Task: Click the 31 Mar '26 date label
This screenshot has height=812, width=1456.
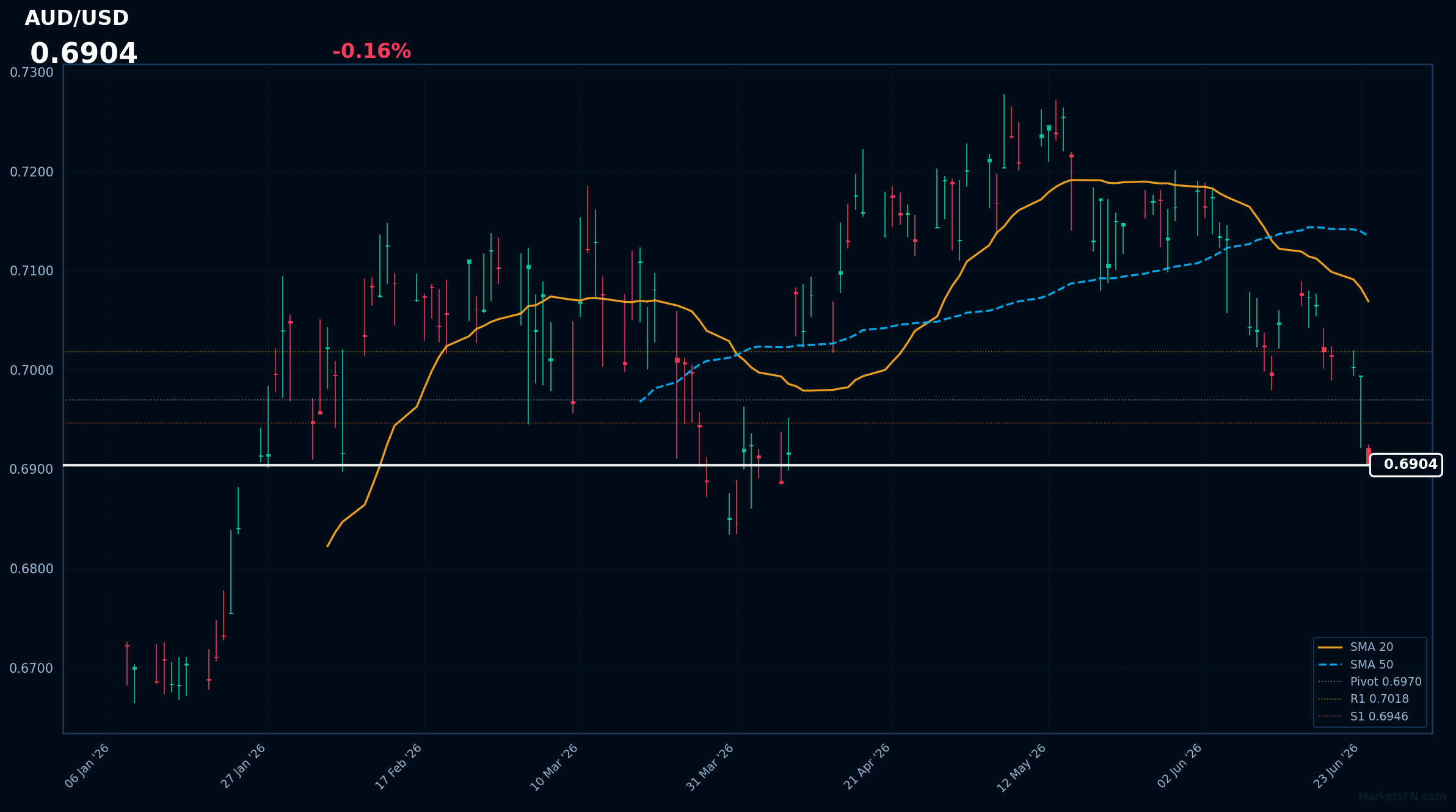Action: pos(711,767)
